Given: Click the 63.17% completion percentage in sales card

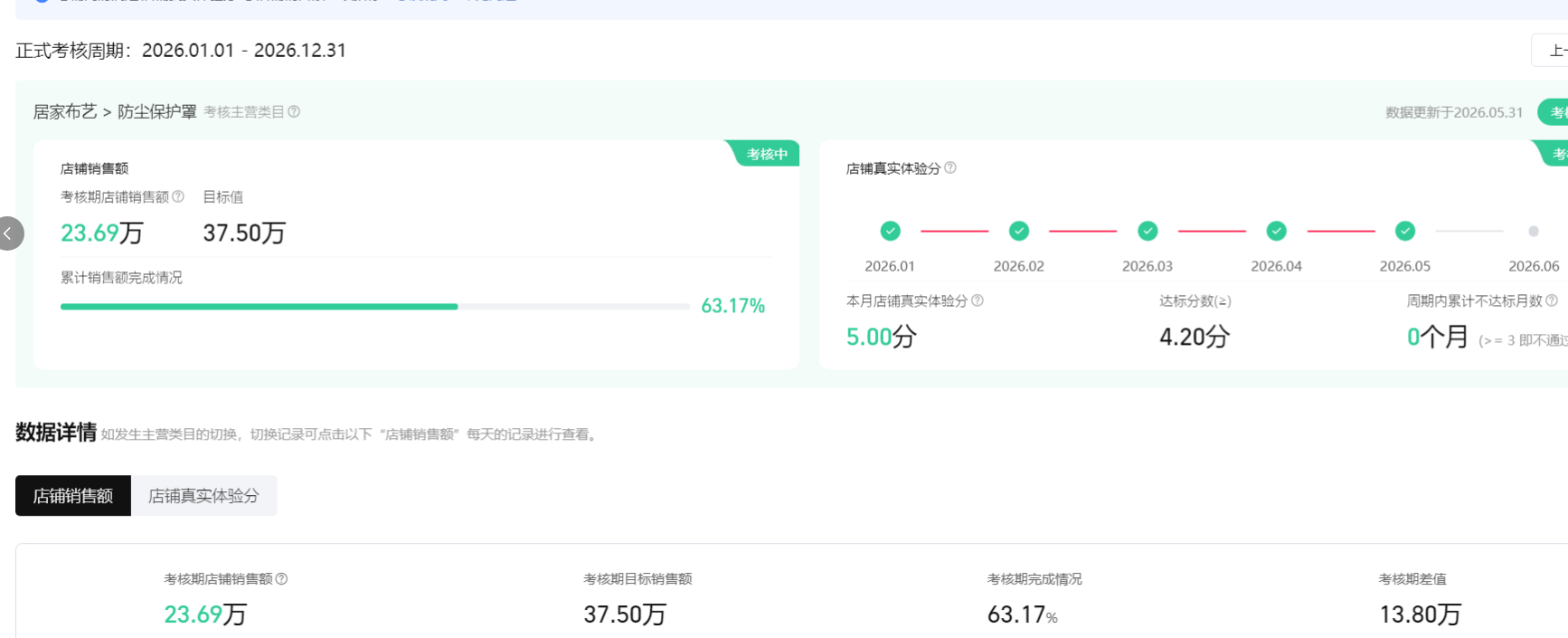Looking at the screenshot, I should pyautogui.click(x=733, y=306).
